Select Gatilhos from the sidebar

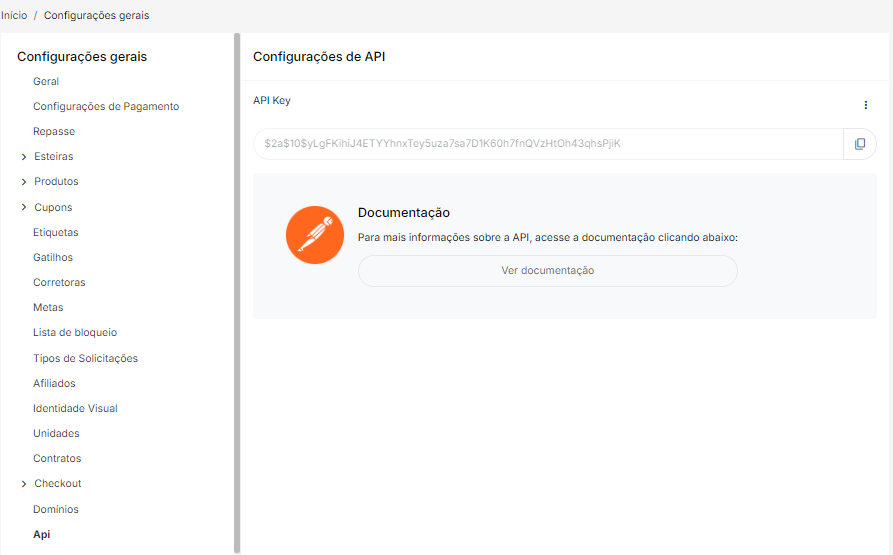point(53,258)
